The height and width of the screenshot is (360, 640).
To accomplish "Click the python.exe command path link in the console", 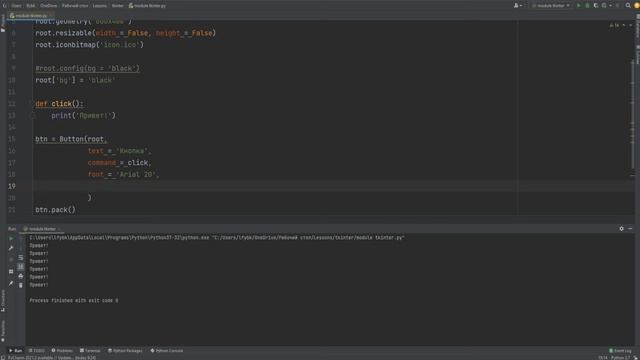I will tap(119, 237).
